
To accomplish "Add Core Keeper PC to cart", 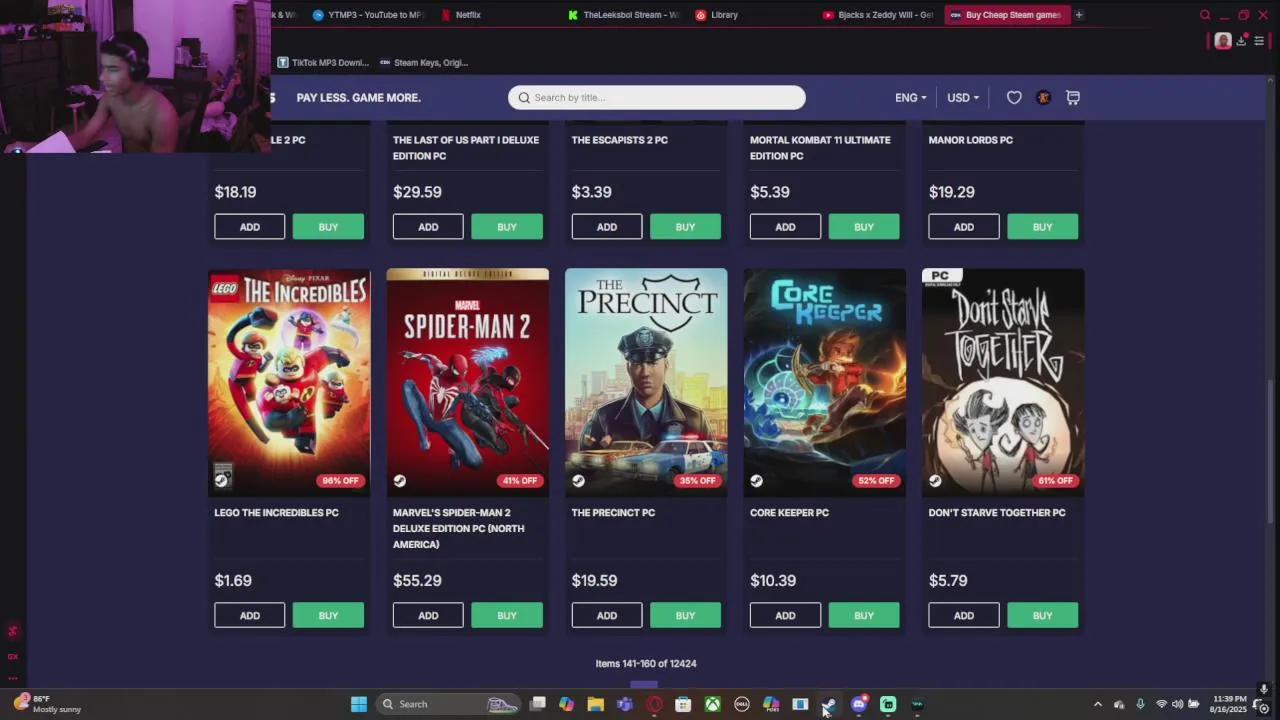I will pos(785,615).
